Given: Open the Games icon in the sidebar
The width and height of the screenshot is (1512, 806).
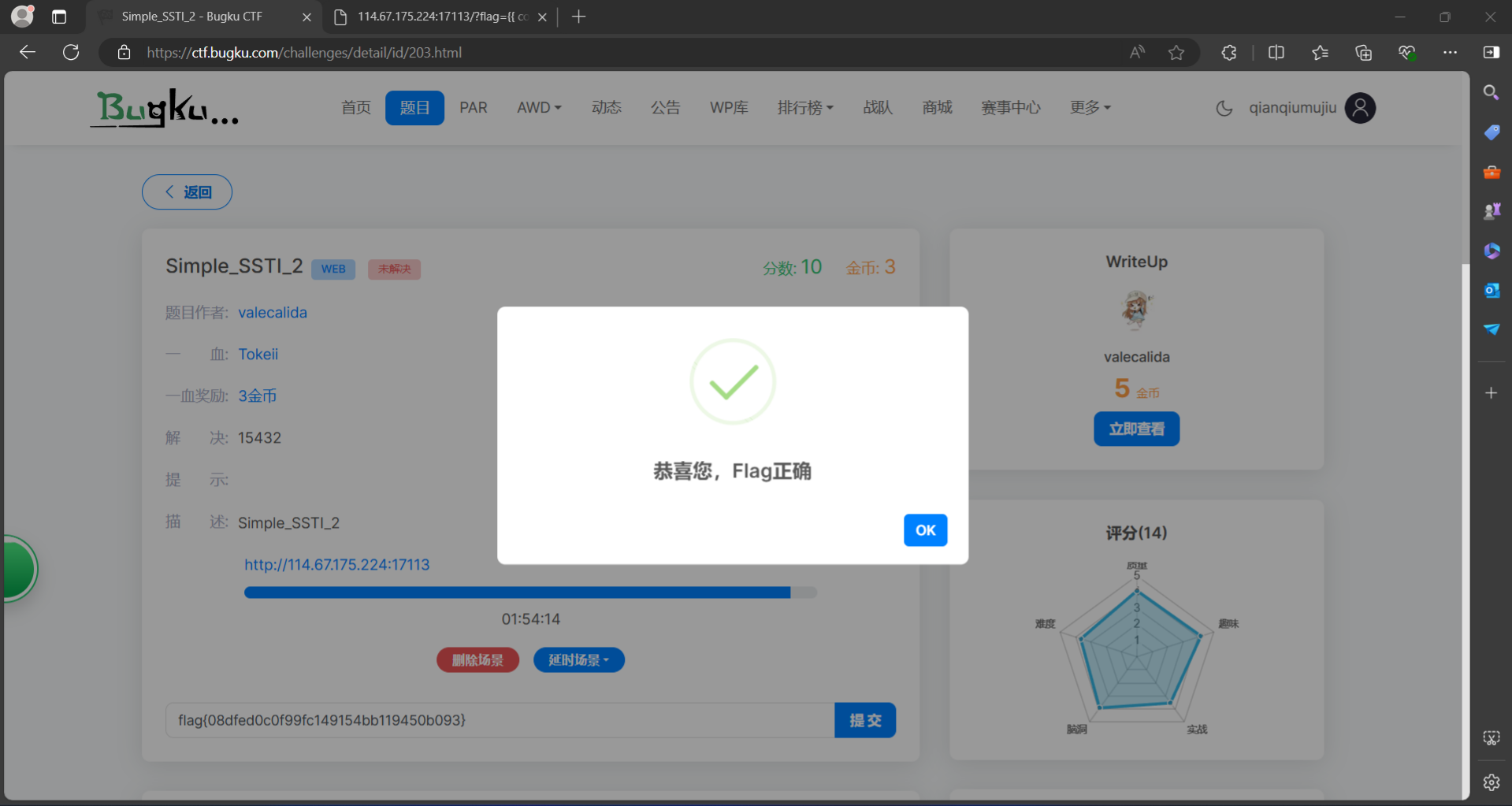Looking at the screenshot, I should tap(1491, 210).
